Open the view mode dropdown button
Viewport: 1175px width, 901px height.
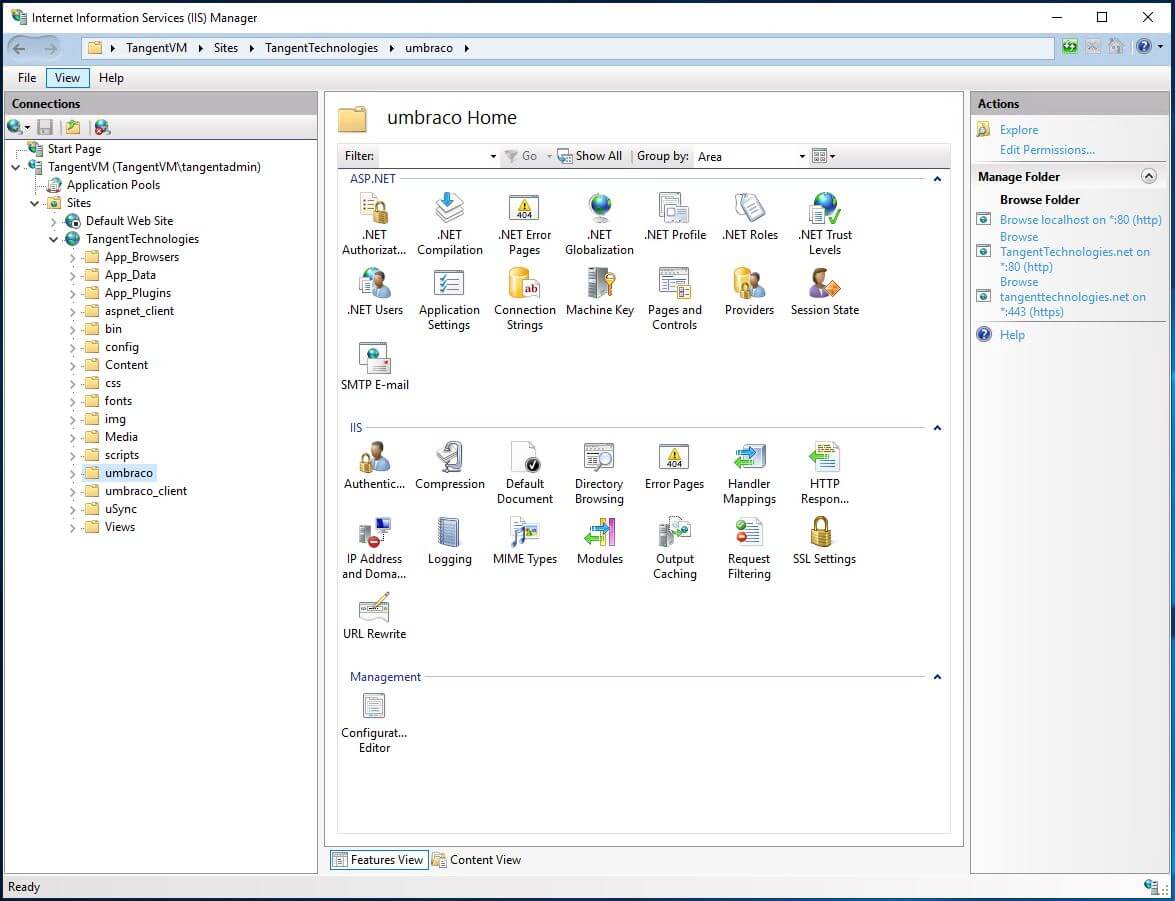pos(823,156)
